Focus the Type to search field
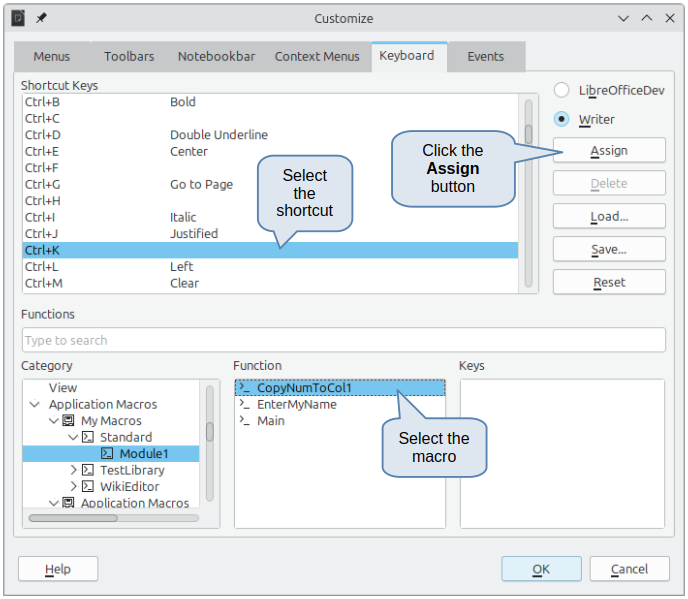This screenshot has height=599, width=688. click(x=344, y=340)
